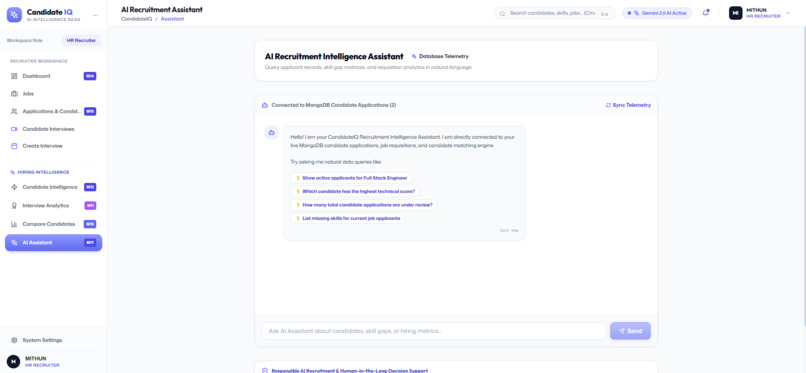Open notifications bell
Viewport: 806px width, 373px height.
coord(705,13)
